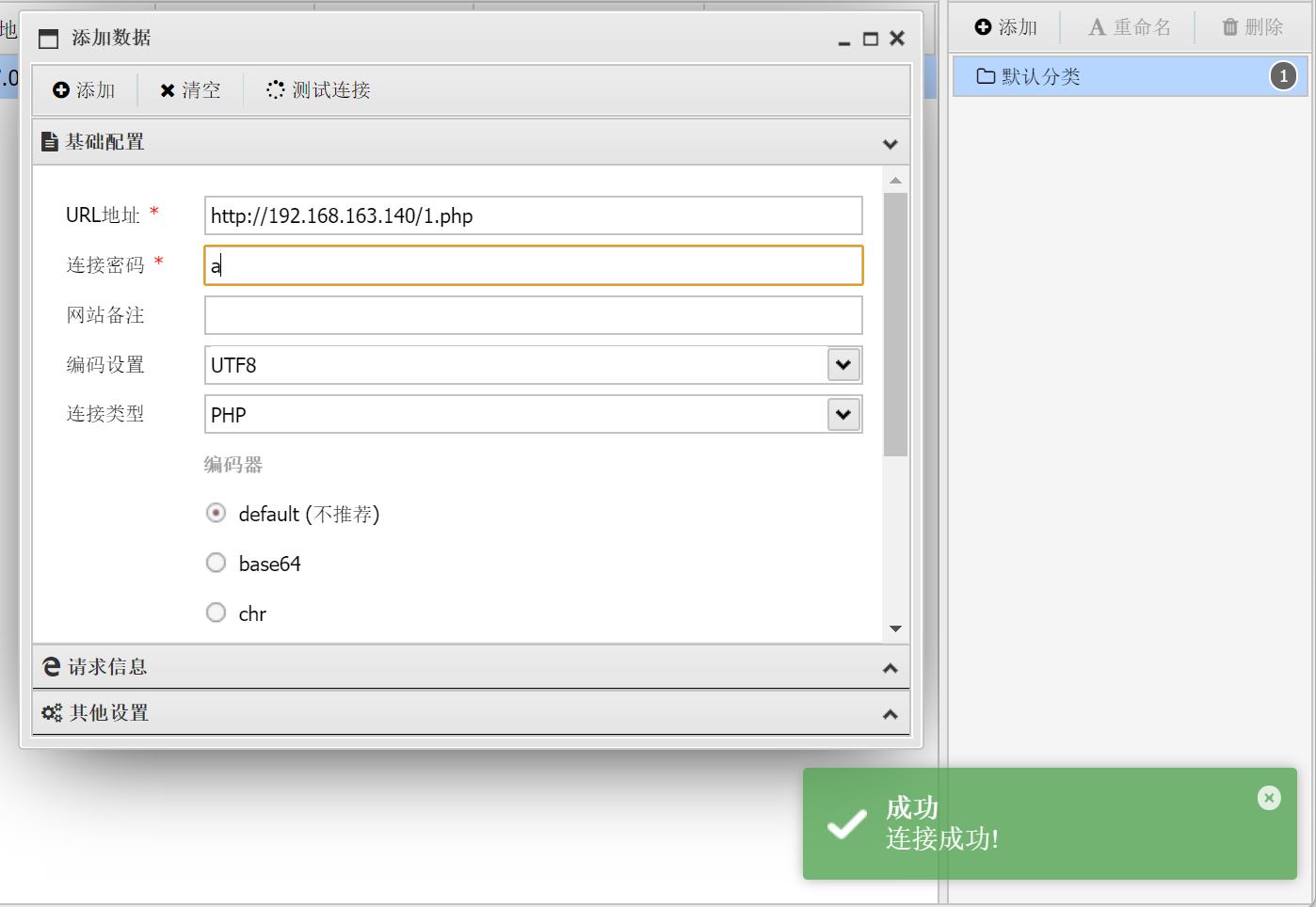This screenshot has height=907, width=1316.
Task: Click in the empty 网站备注 field
Action: coord(534,315)
